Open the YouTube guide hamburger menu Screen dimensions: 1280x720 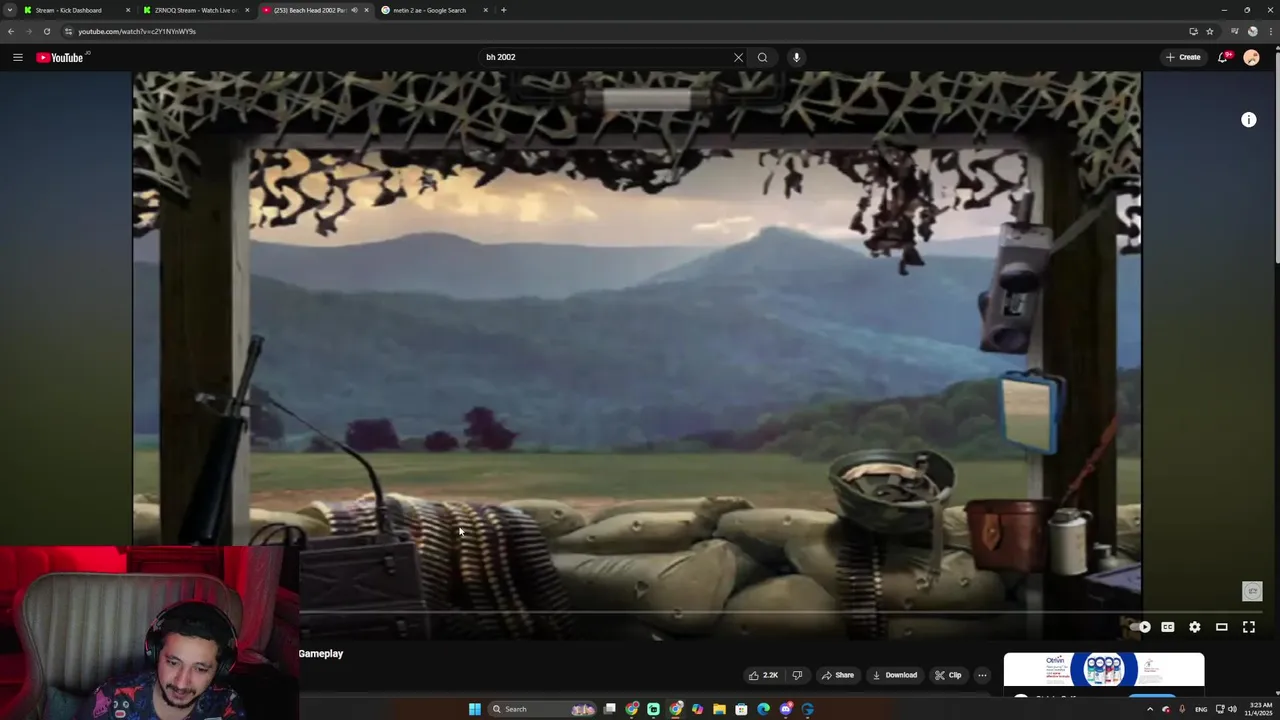(x=17, y=57)
